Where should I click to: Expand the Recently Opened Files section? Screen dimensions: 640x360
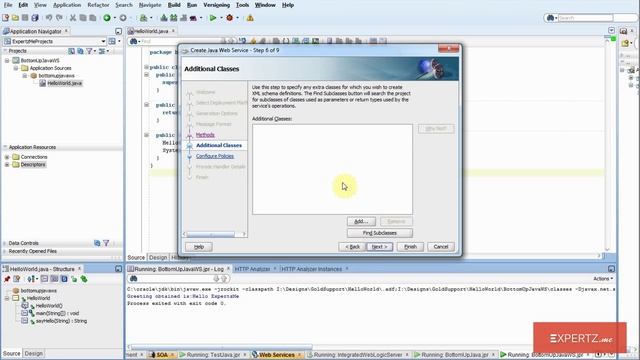pos(5,251)
